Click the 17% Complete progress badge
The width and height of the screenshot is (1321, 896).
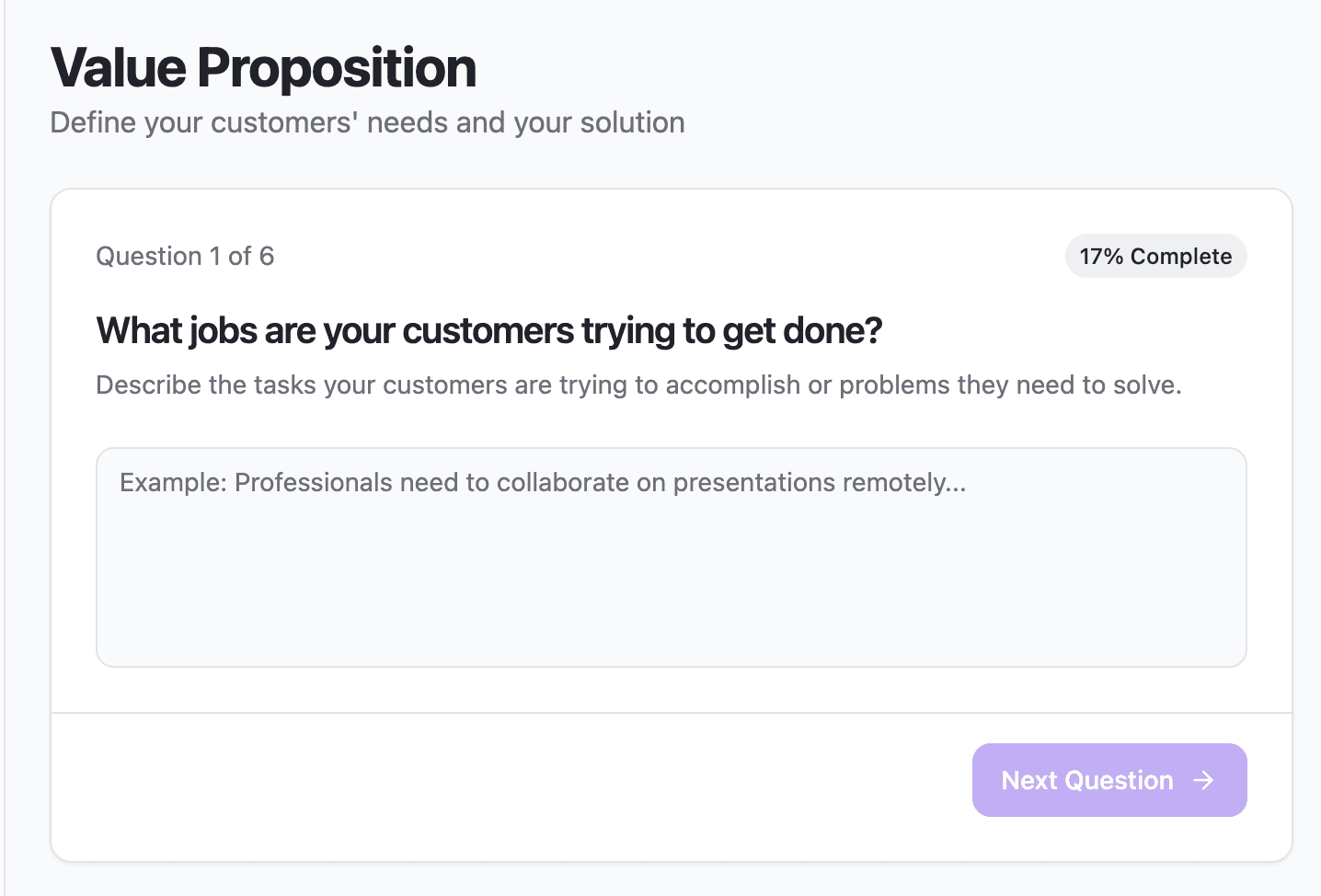[x=1155, y=256]
